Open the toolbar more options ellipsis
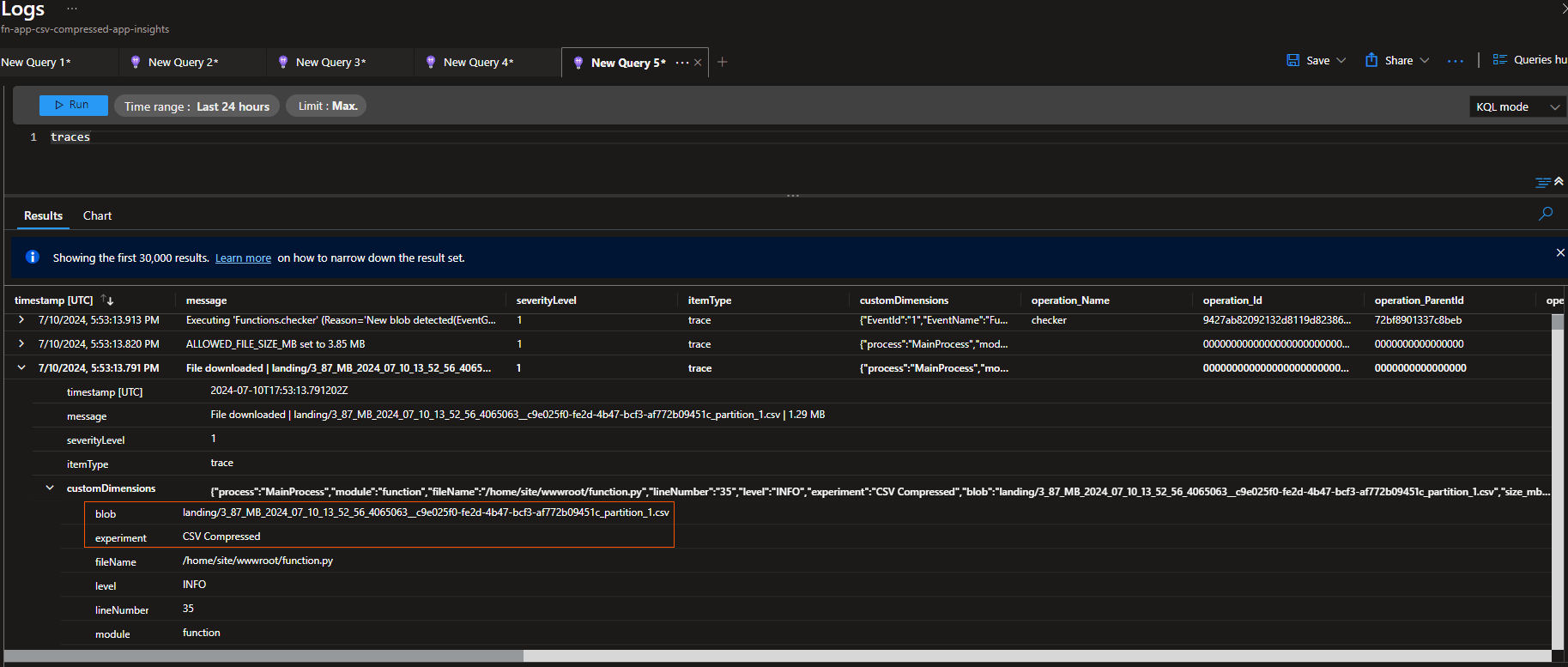The image size is (1568, 667). click(1456, 61)
